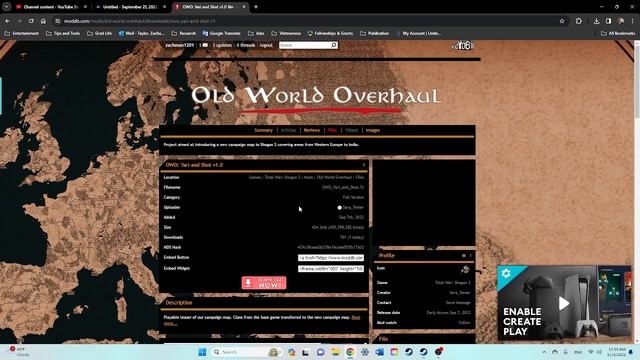Open the Entertainment bookmark folder
Image resolution: width=640 pixels, height=360 pixels.
pos(22,33)
